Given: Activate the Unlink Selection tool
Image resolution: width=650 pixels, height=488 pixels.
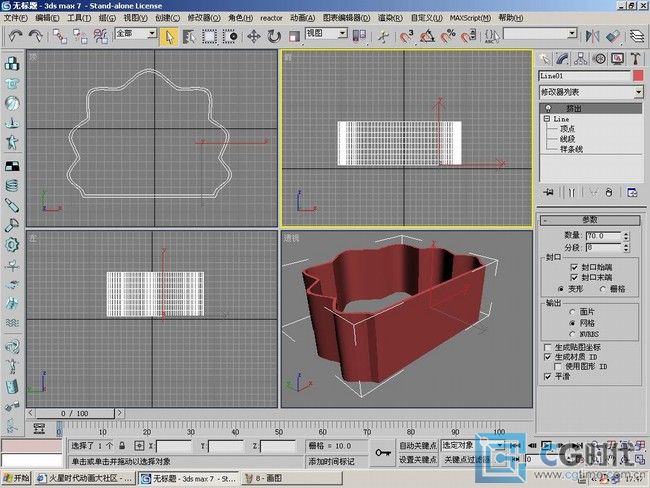Looking at the screenshot, I should pos(80,36).
